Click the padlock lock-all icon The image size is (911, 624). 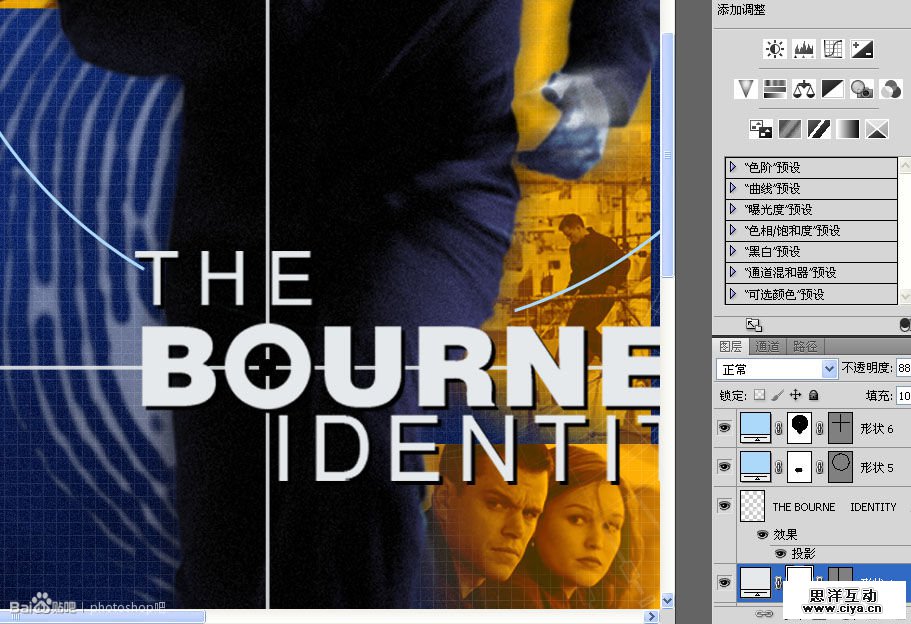pyautogui.click(x=814, y=395)
